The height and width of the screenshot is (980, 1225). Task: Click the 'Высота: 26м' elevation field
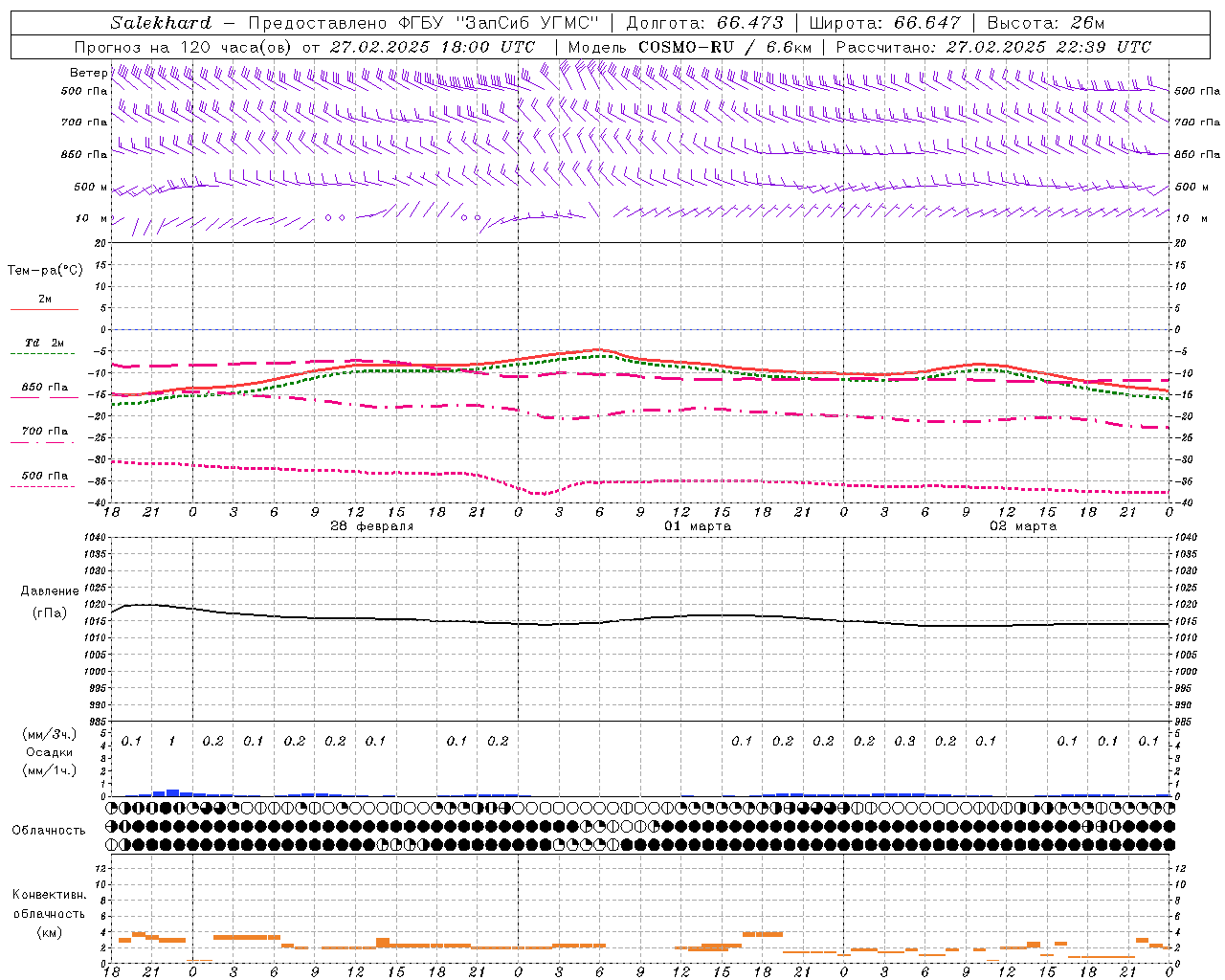tap(1046, 23)
